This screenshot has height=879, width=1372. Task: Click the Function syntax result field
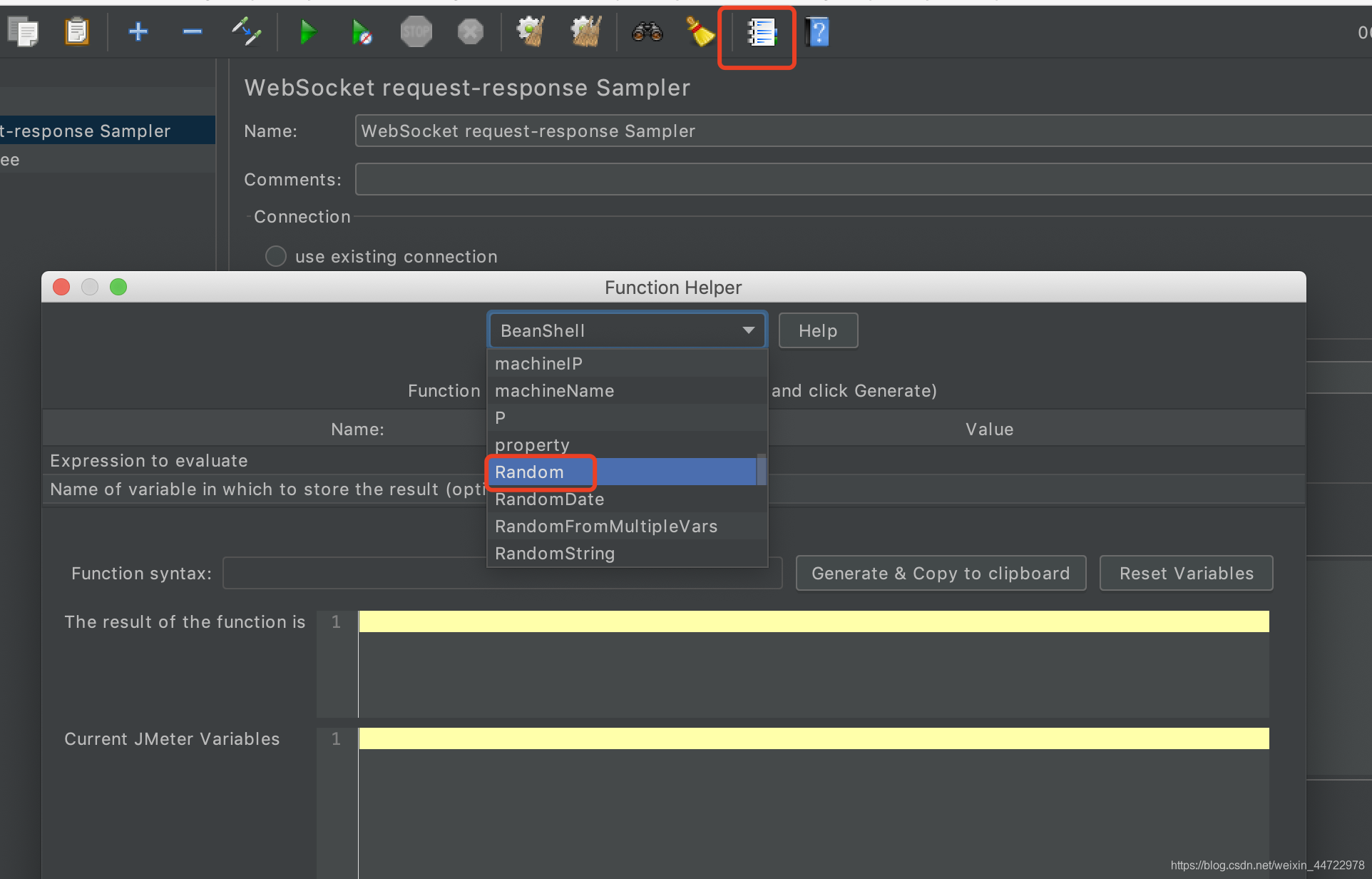point(500,573)
